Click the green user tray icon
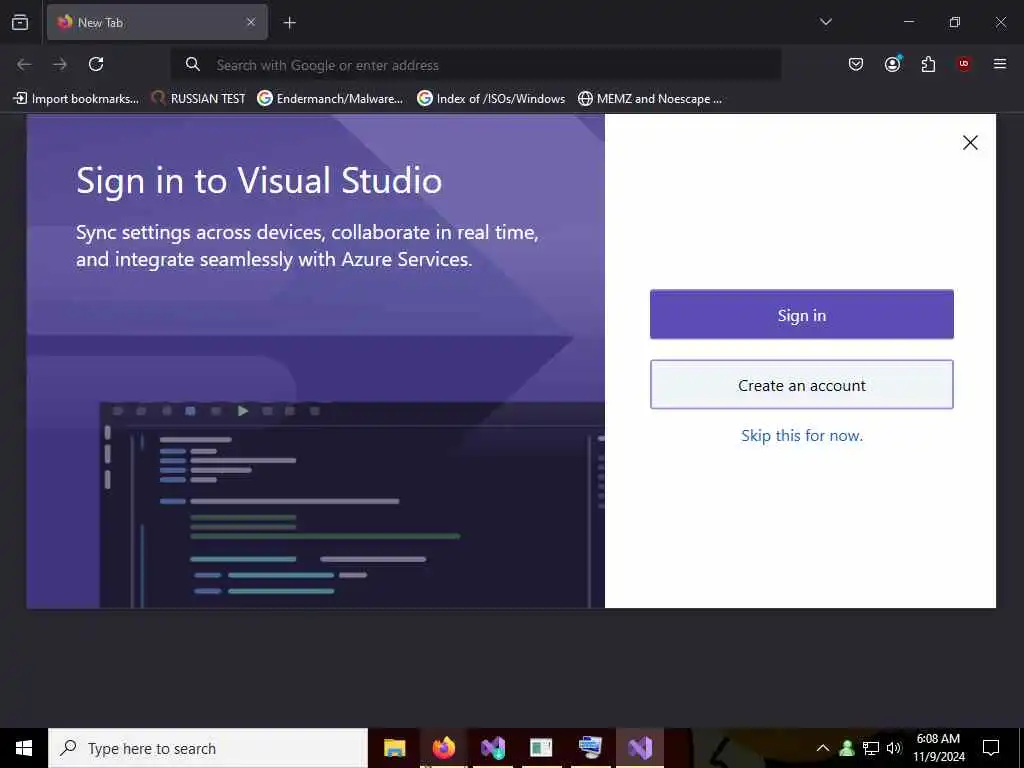Image resolution: width=1024 pixels, height=768 pixels. click(847, 748)
